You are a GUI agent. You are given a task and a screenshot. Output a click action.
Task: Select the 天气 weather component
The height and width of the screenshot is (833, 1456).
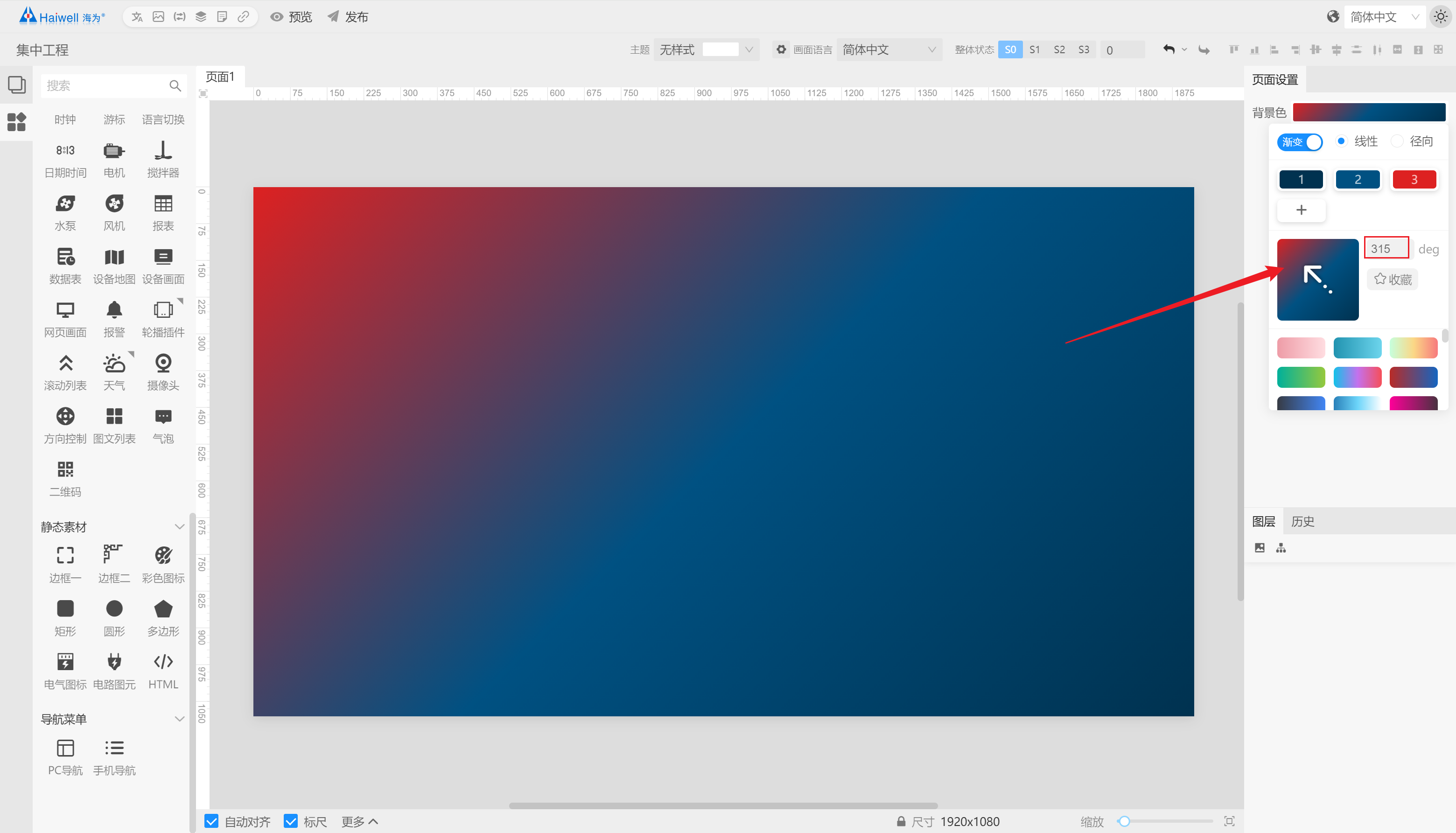[x=114, y=373]
